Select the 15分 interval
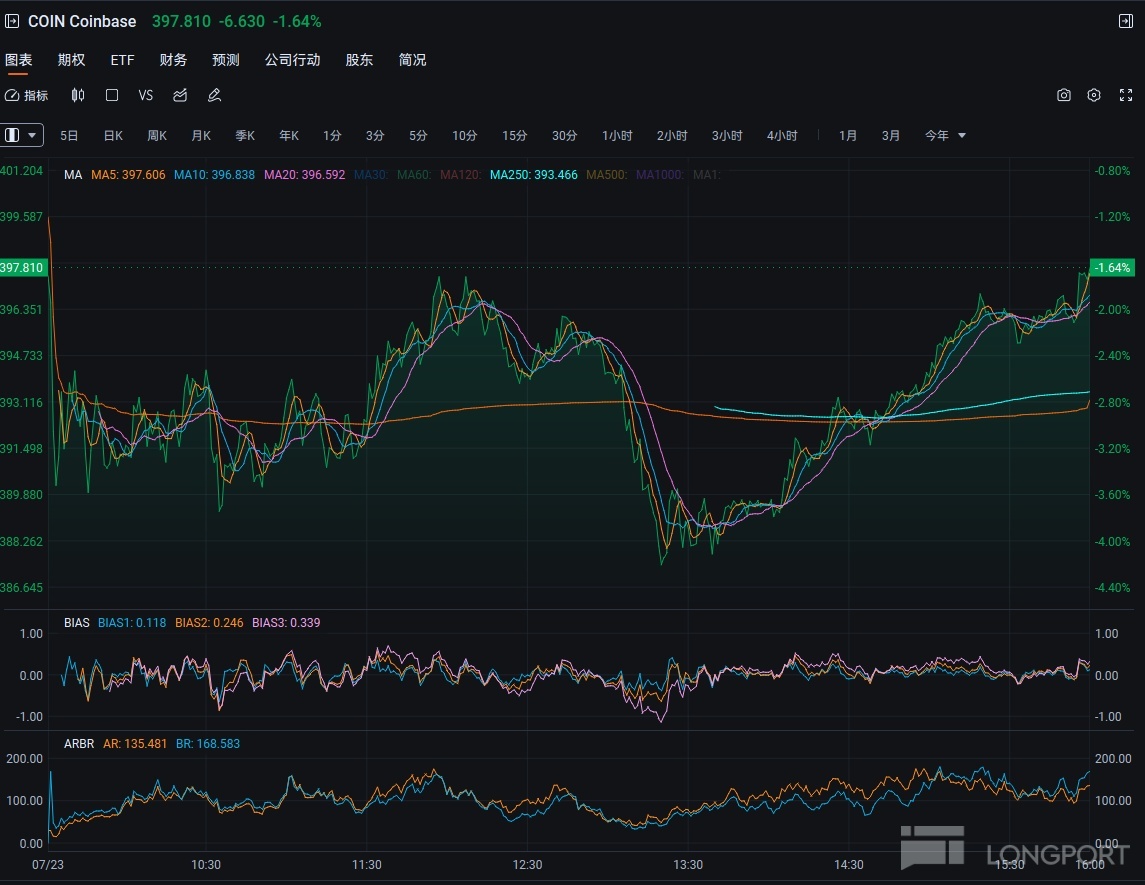This screenshot has height=885, width=1145. click(514, 135)
